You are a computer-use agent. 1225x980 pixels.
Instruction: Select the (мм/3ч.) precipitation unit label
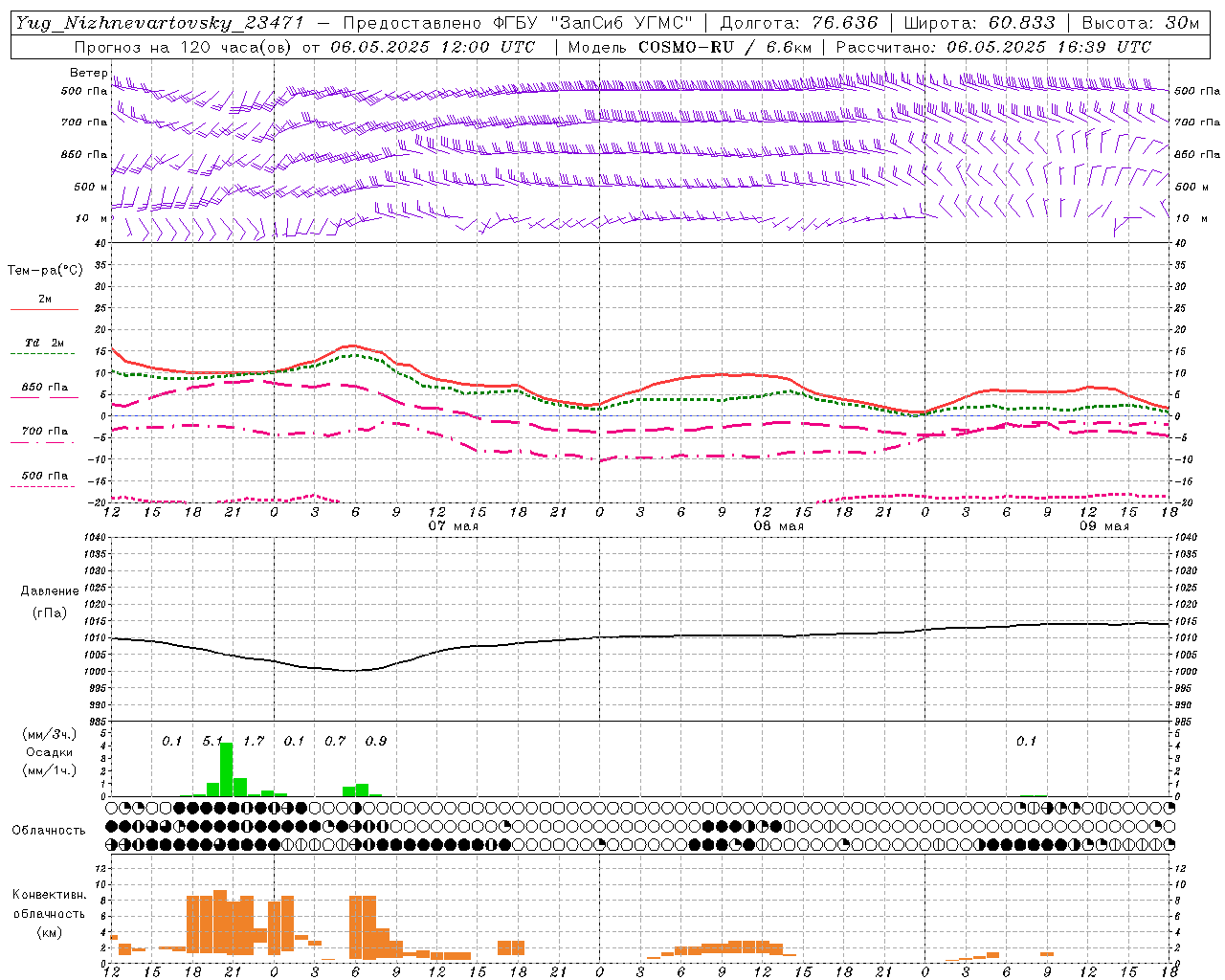(50, 735)
